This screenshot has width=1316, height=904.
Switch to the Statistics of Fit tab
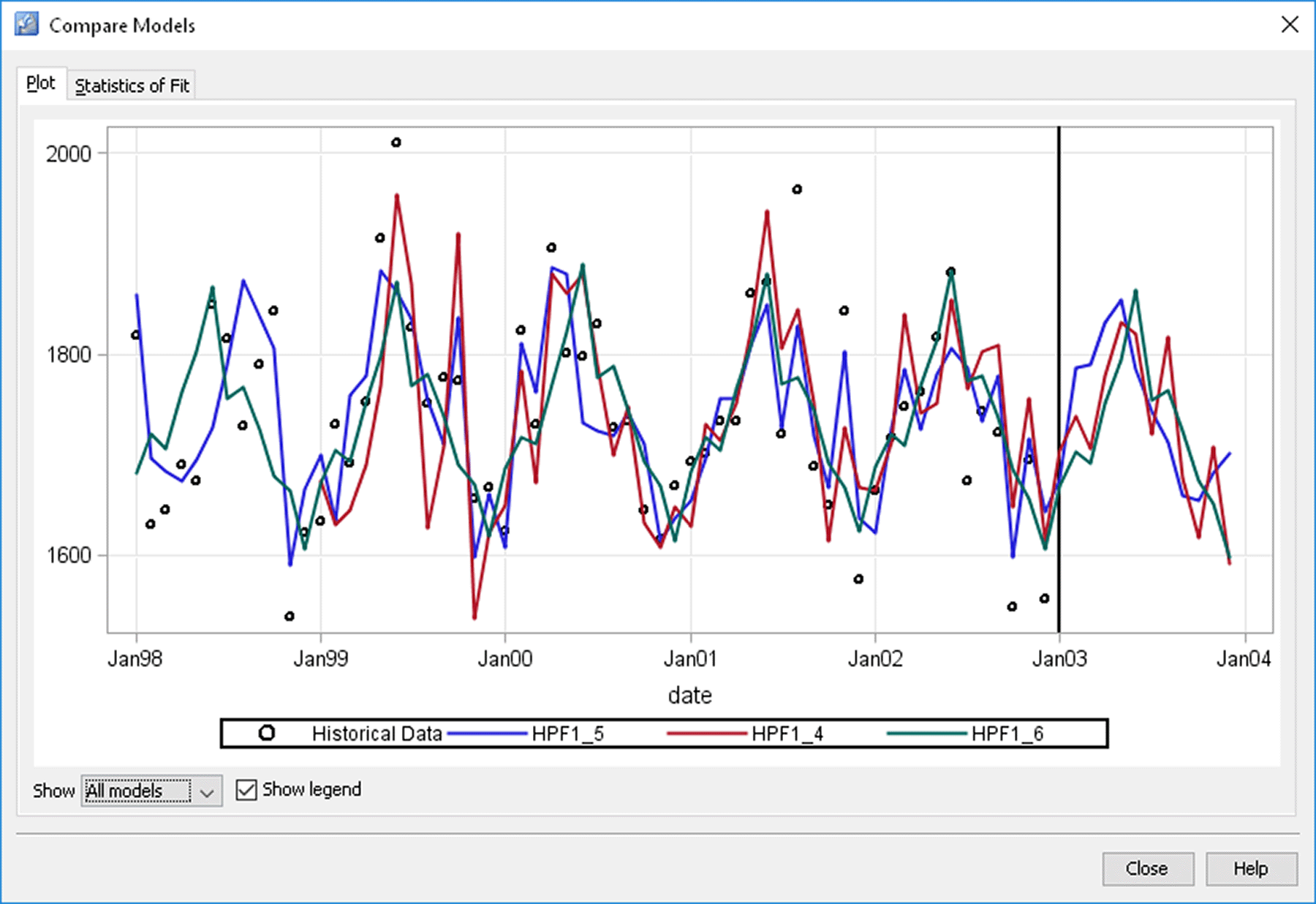pos(132,86)
